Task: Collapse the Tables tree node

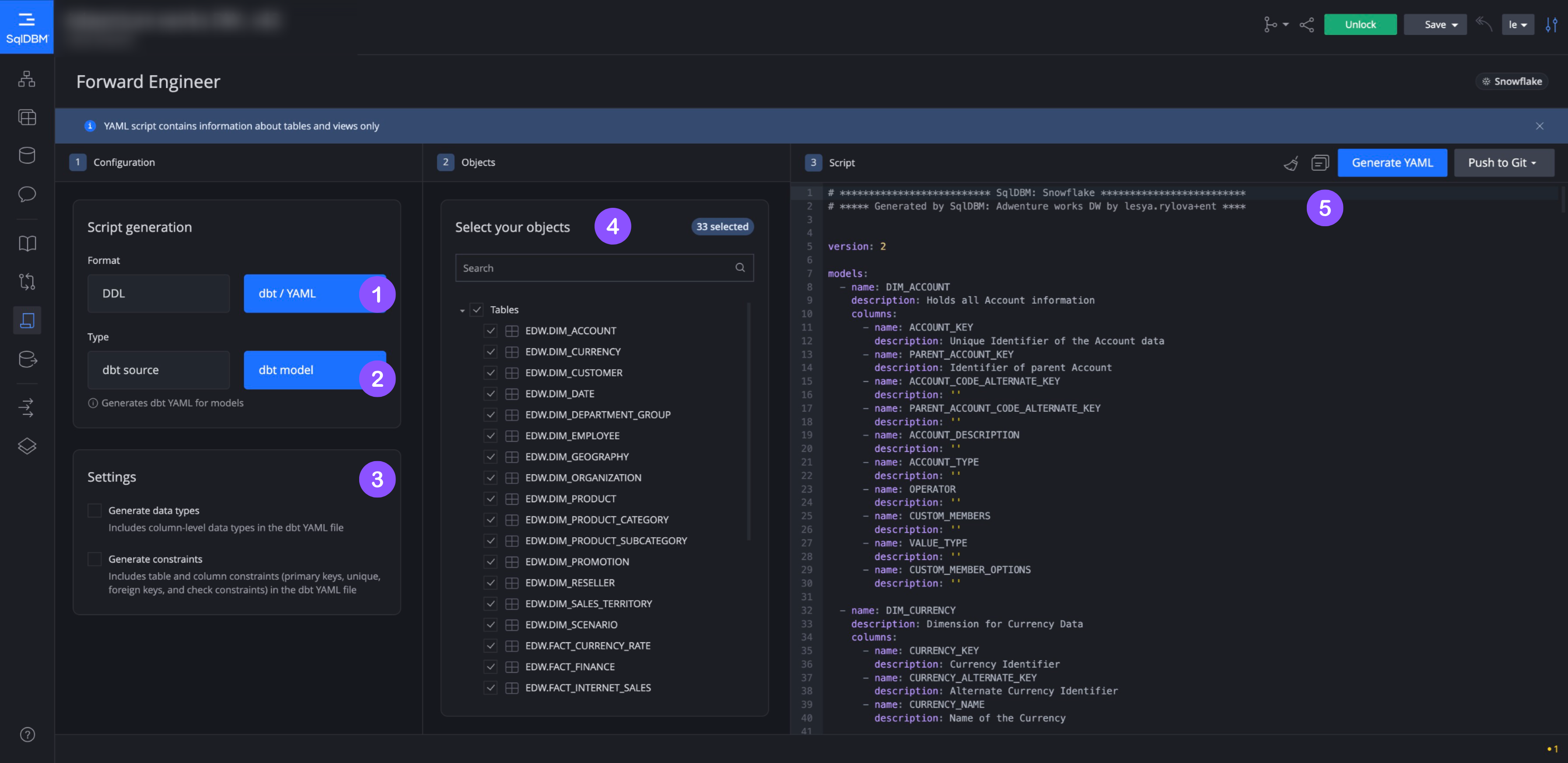Action: [462, 310]
